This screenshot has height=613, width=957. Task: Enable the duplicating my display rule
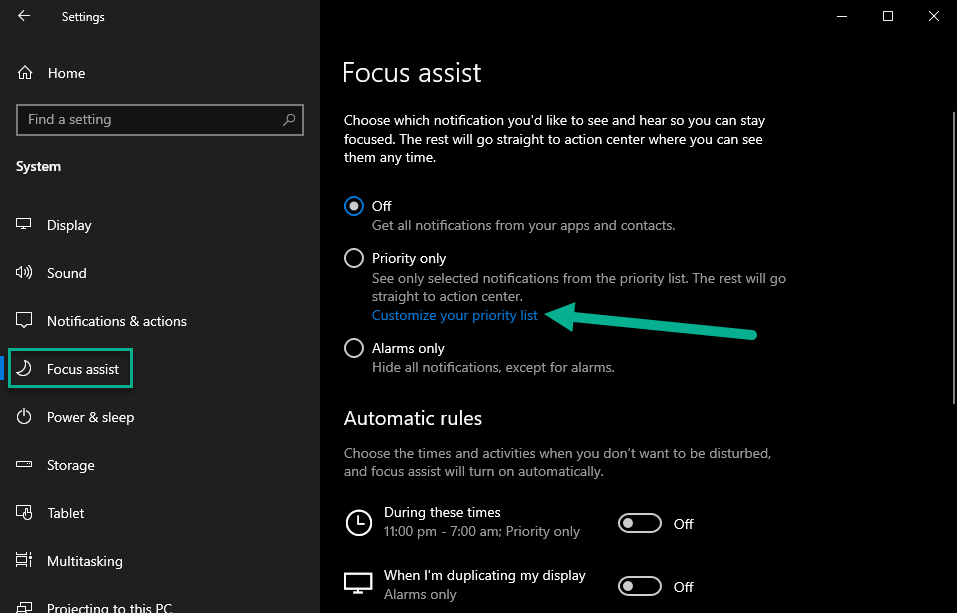[x=640, y=586]
